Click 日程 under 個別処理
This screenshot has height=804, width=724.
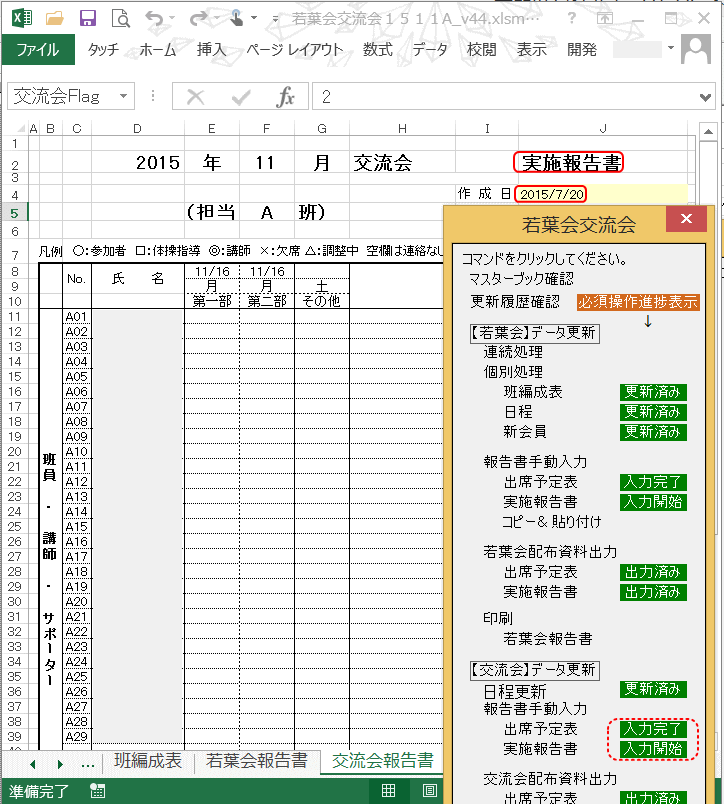point(518,412)
